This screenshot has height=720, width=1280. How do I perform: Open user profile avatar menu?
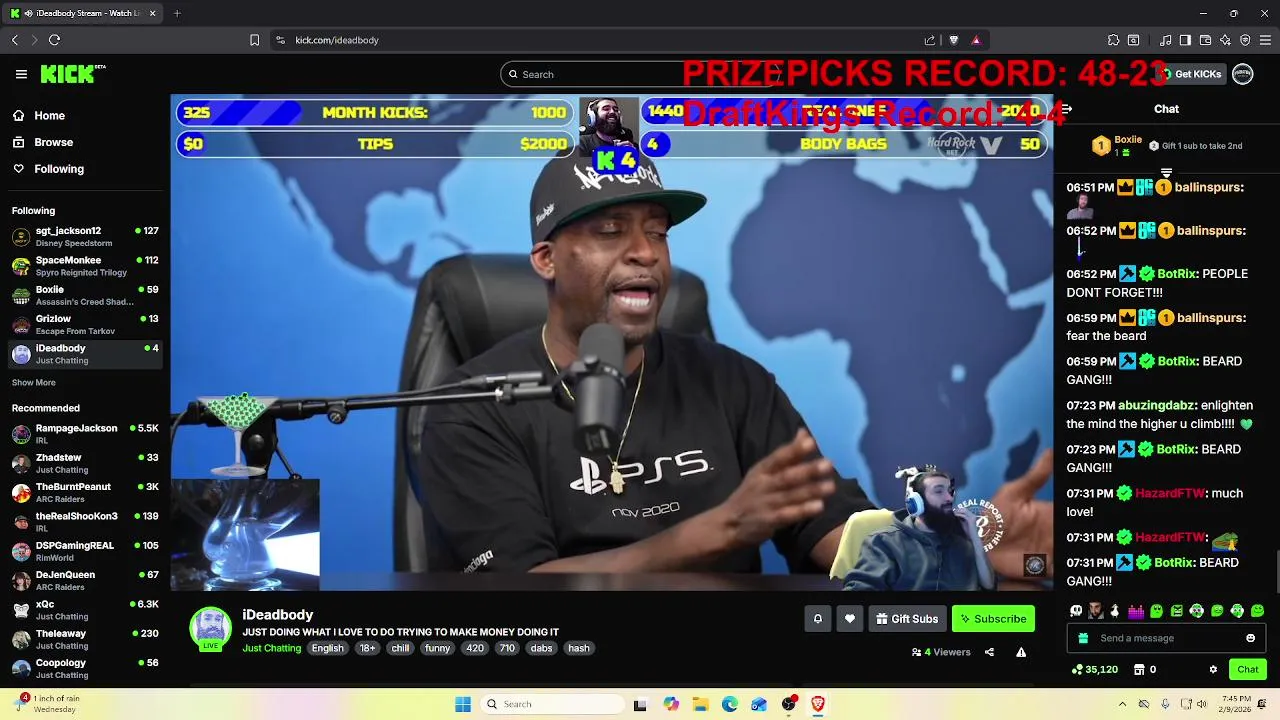click(x=1243, y=74)
